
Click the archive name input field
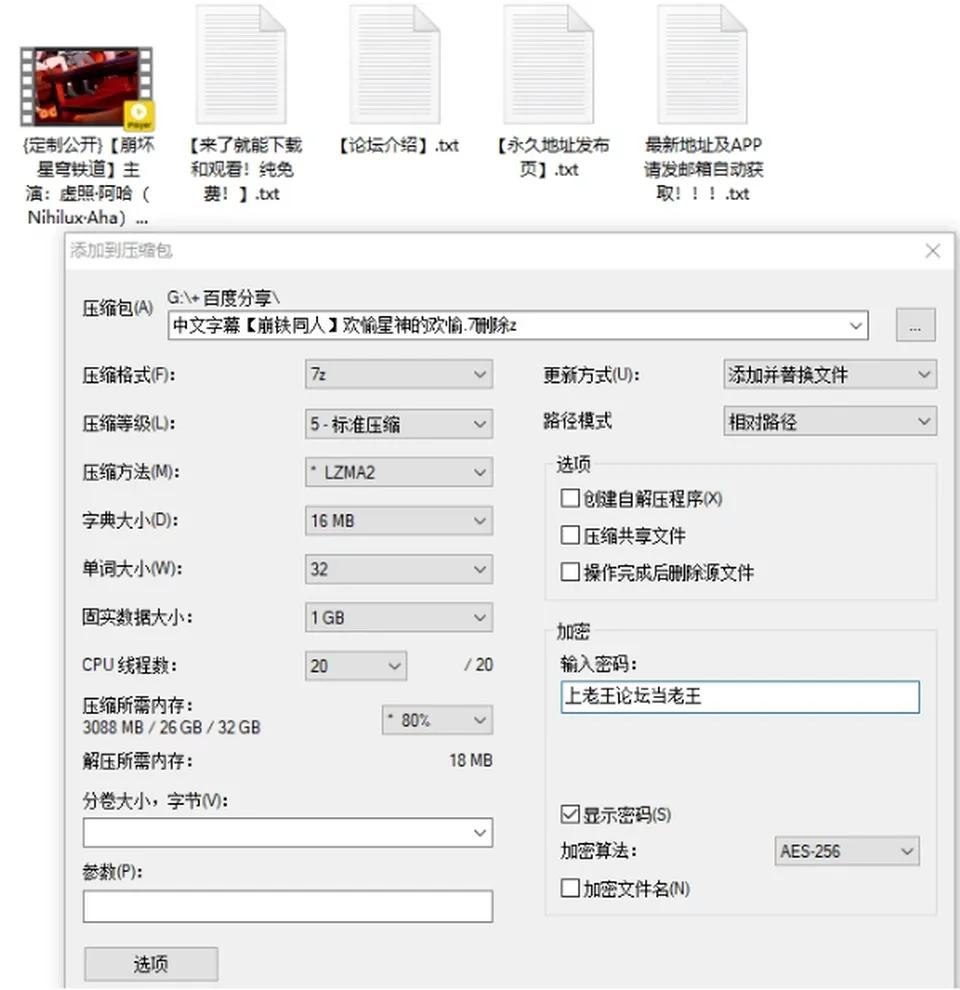tap(518, 325)
